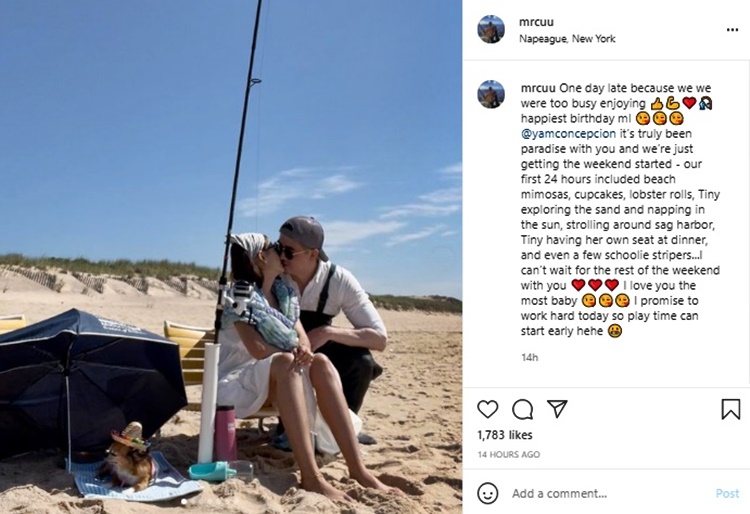Share post using paper plane icon
This screenshot has width=750, height=514.
point(557,409)
